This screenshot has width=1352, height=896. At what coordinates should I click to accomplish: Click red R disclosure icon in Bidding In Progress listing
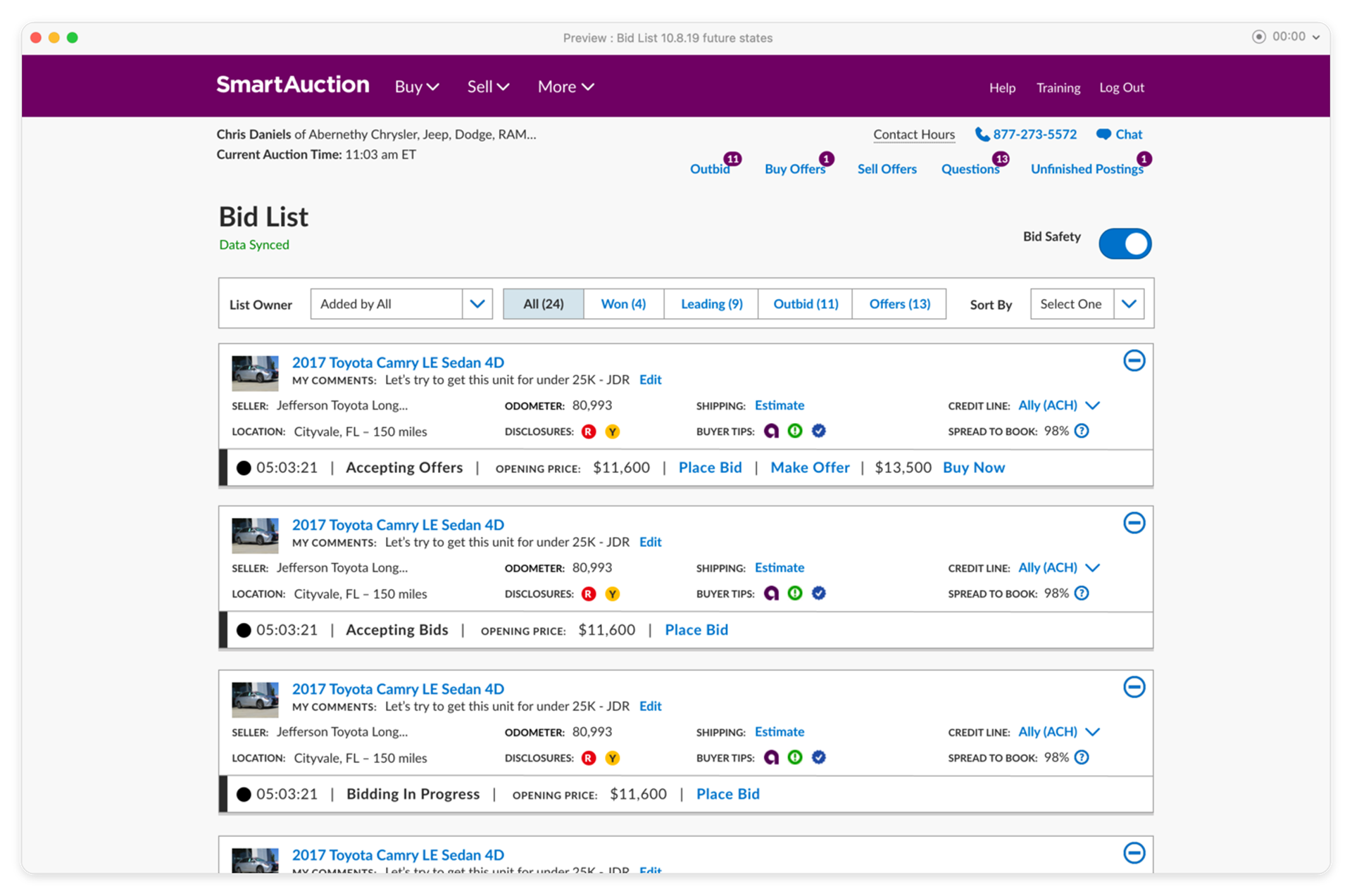click(589, 758)
